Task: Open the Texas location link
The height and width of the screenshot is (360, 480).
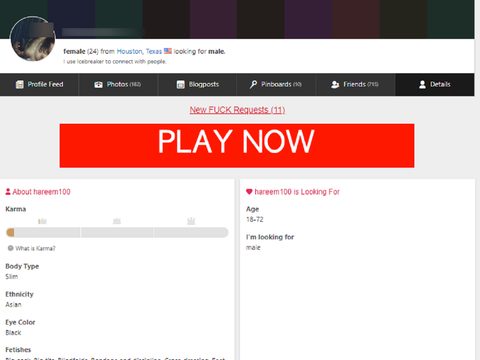Action: pos(154,51)
